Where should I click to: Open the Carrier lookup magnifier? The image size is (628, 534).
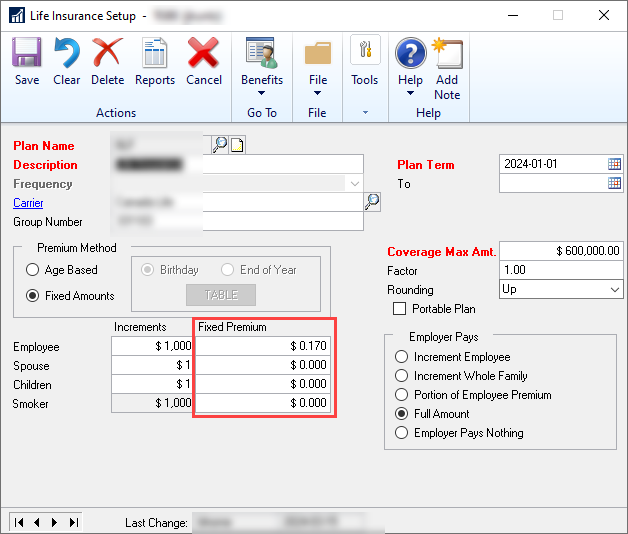372,202
